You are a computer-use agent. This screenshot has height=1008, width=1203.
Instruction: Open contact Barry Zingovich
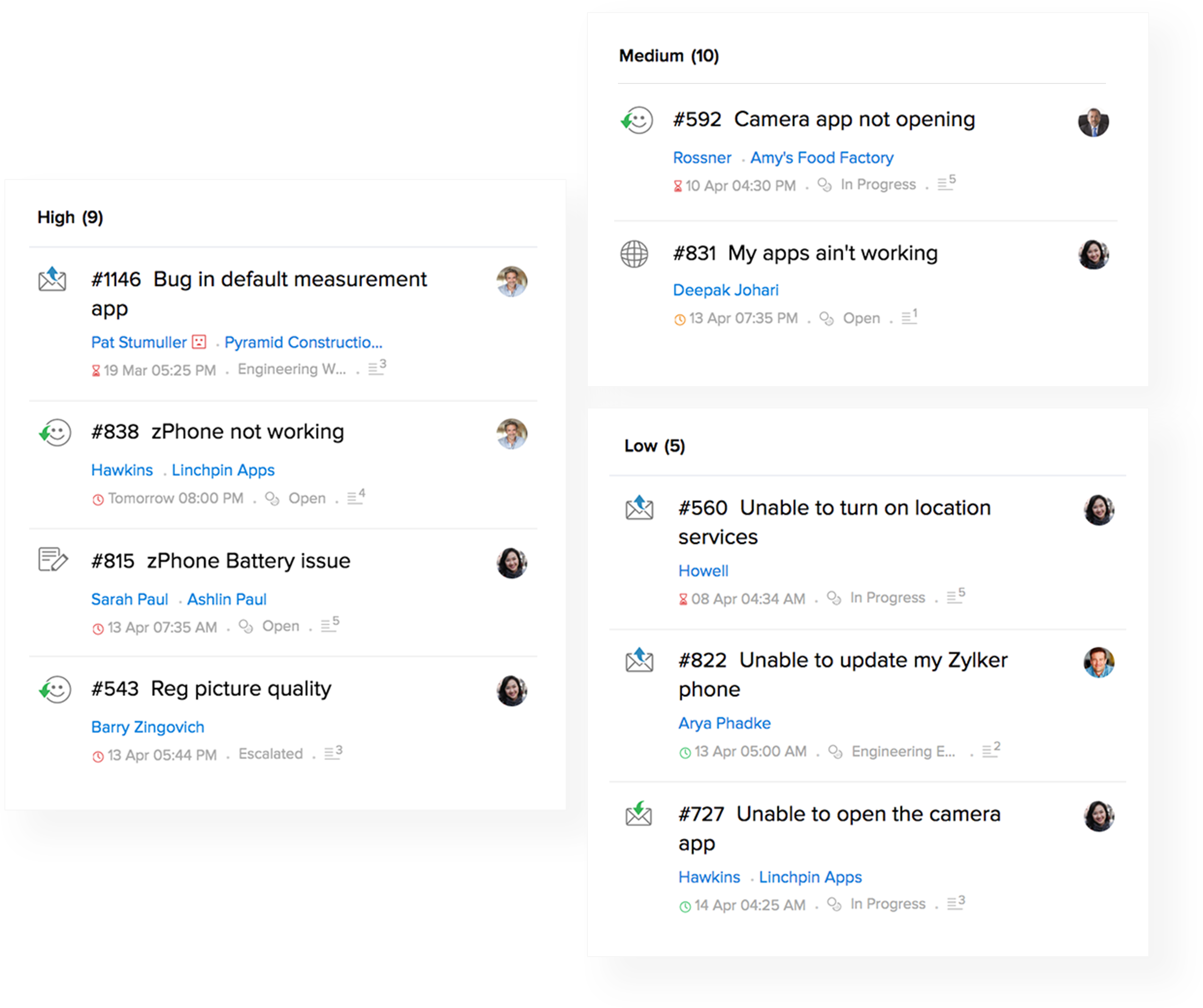coord(148,727)
